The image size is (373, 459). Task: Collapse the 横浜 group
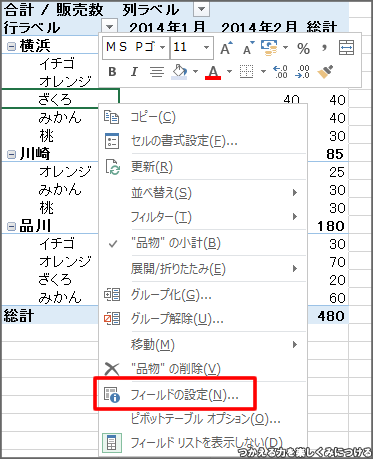point(12,46)
